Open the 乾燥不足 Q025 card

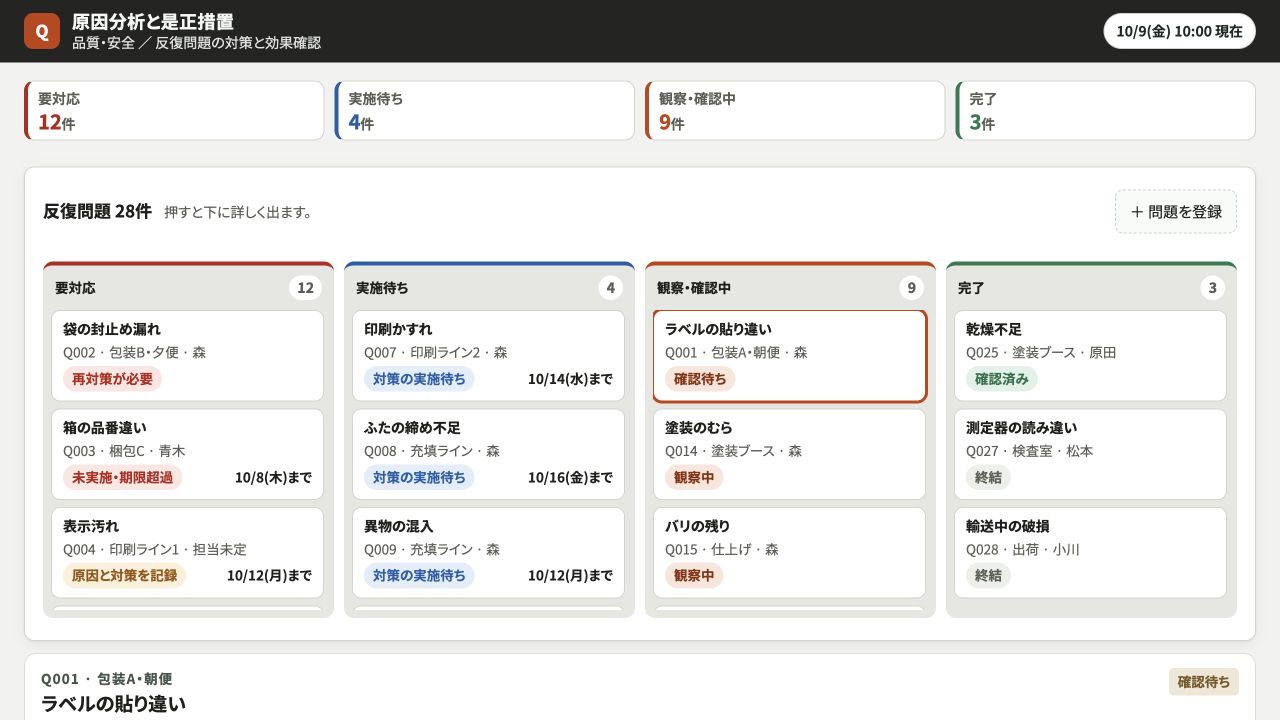coord(1091,356)
